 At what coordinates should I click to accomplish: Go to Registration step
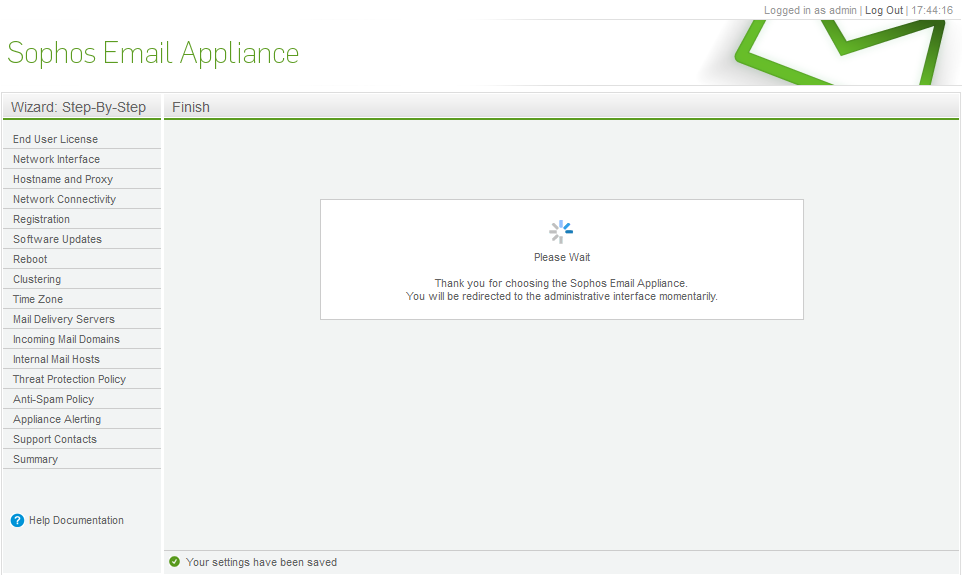42,219
